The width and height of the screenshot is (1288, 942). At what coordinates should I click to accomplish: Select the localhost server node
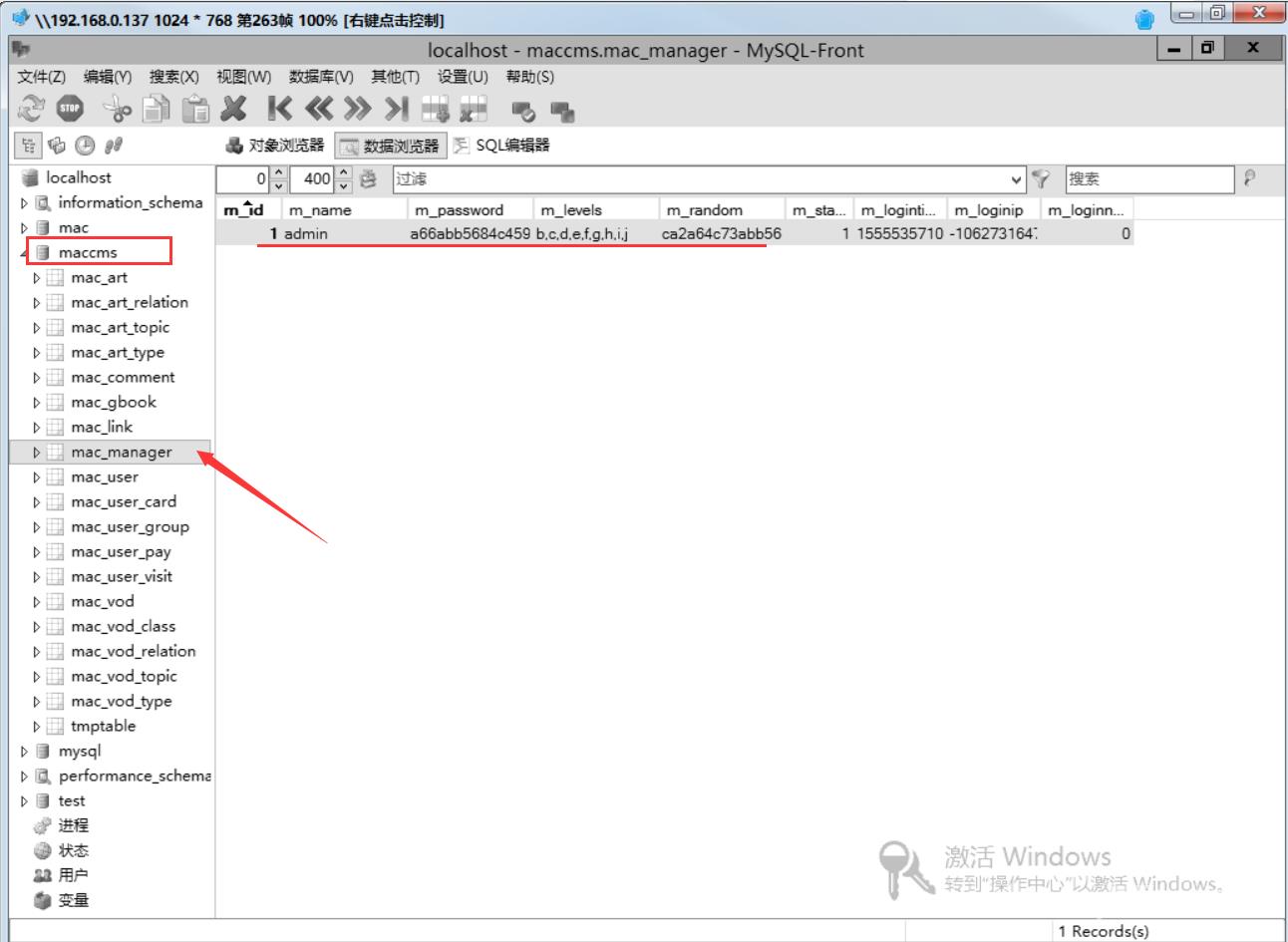[79, 177]
